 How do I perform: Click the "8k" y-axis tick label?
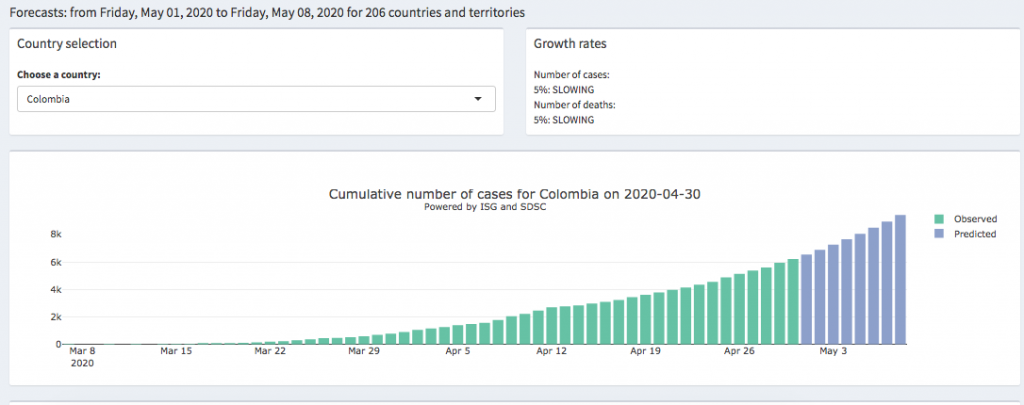(56, 235)
